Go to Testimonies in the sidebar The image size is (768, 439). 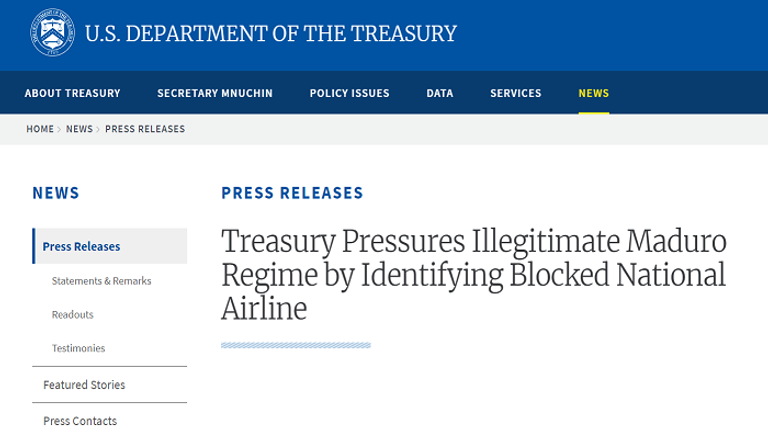(x=78, y=348)
